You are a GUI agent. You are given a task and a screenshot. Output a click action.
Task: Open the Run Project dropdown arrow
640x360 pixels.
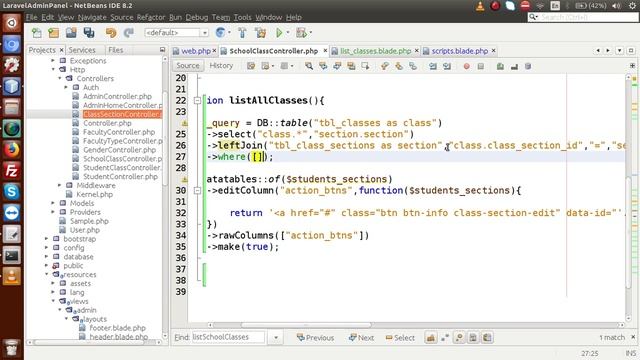coord(288,33)
